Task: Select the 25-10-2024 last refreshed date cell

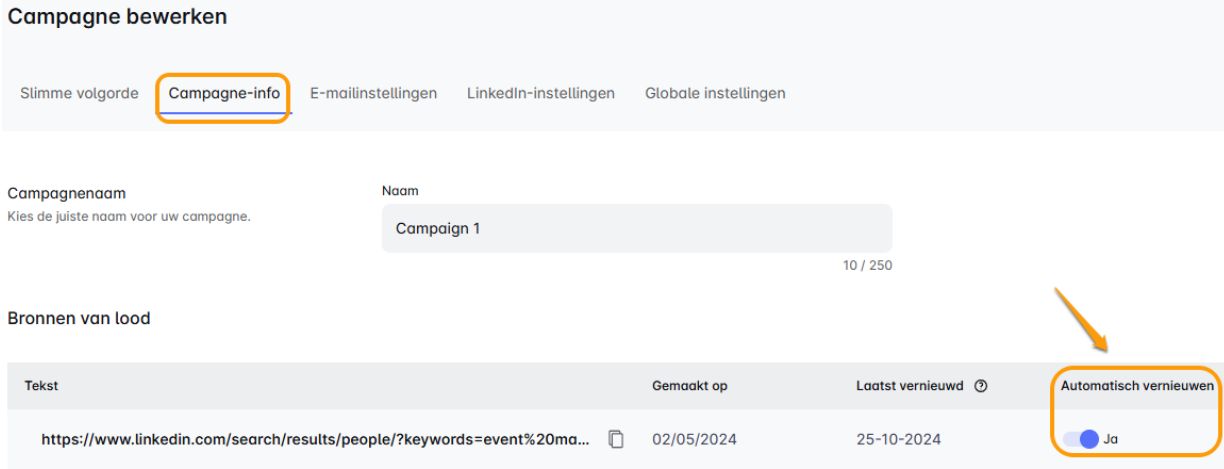Action: coord(898,439)
